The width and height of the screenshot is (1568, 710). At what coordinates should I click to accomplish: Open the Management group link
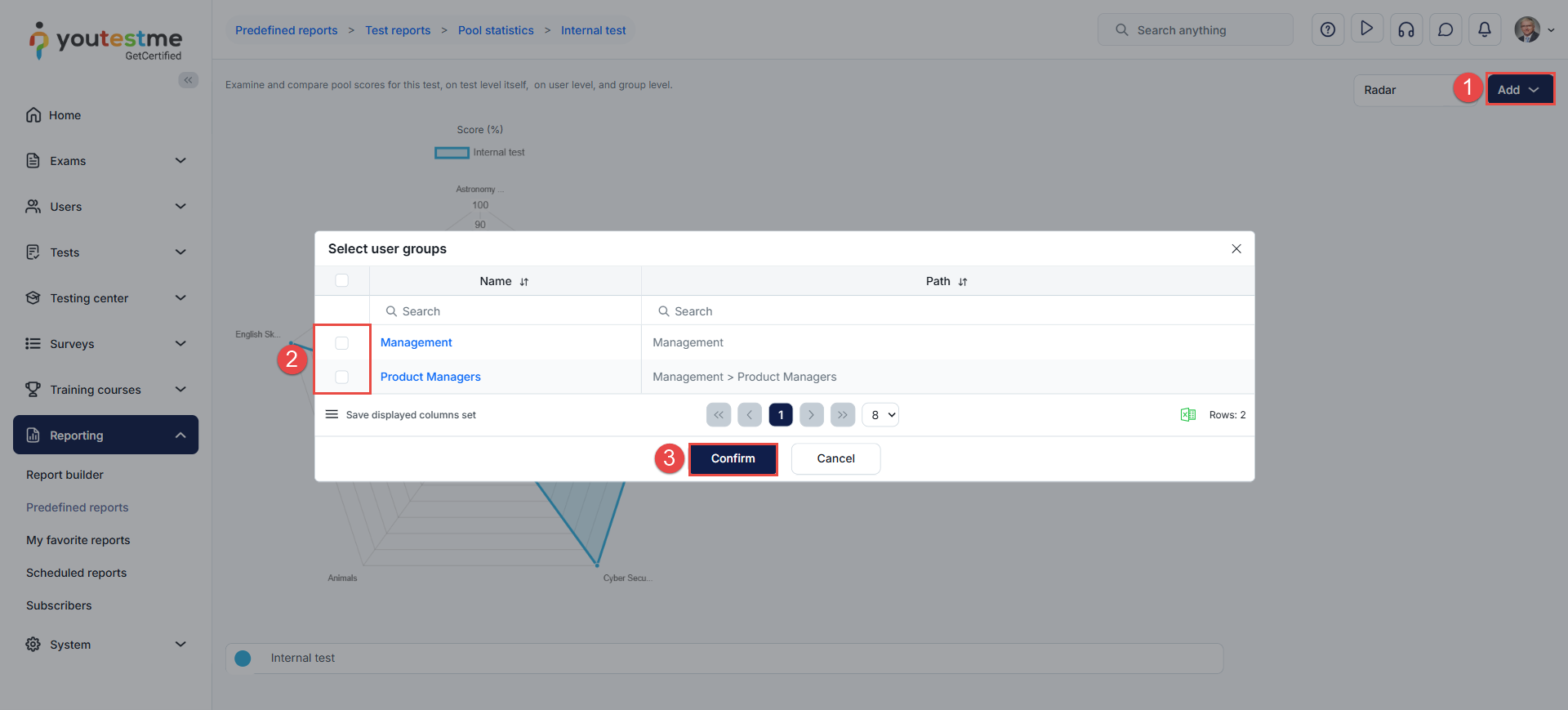tap(416, 342)
